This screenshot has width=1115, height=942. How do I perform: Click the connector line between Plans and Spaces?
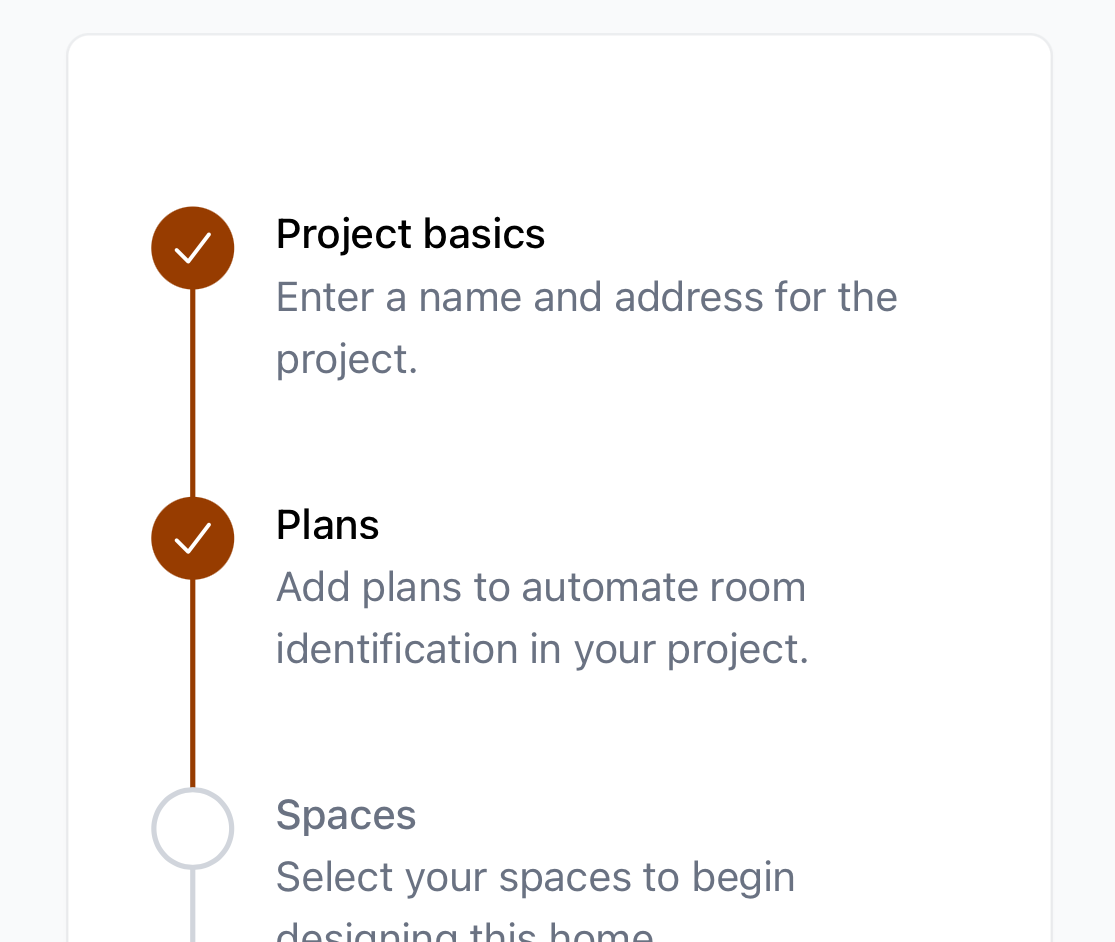(x=193, y=683)
